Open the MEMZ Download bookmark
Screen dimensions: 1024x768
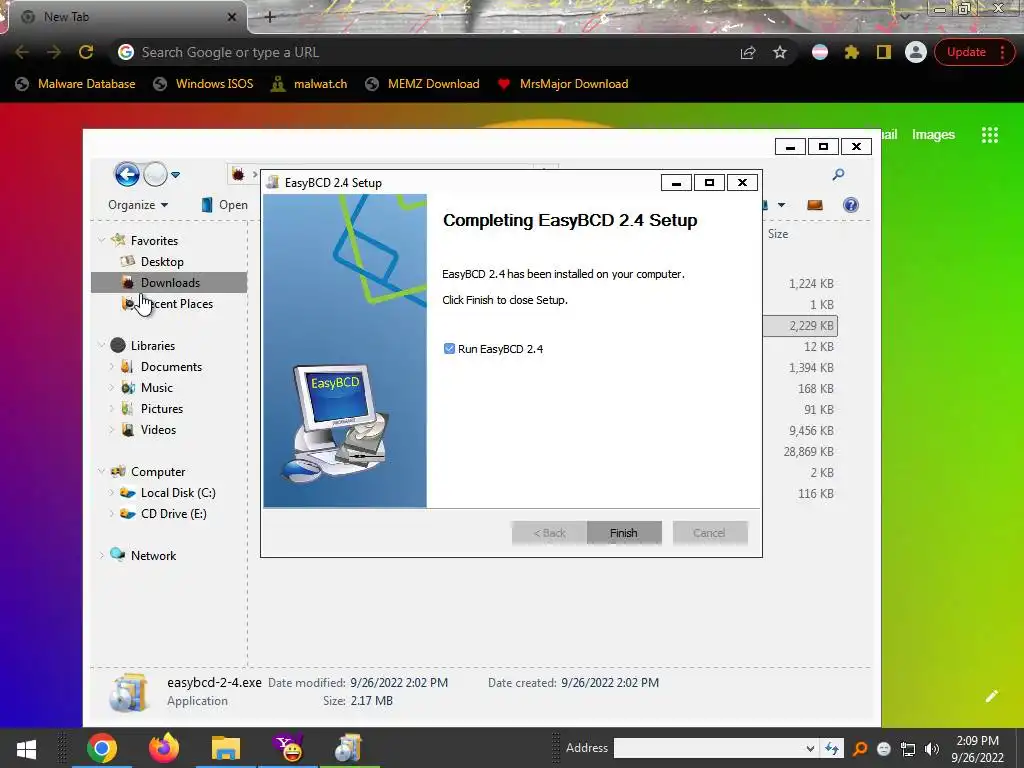(423, 84)
